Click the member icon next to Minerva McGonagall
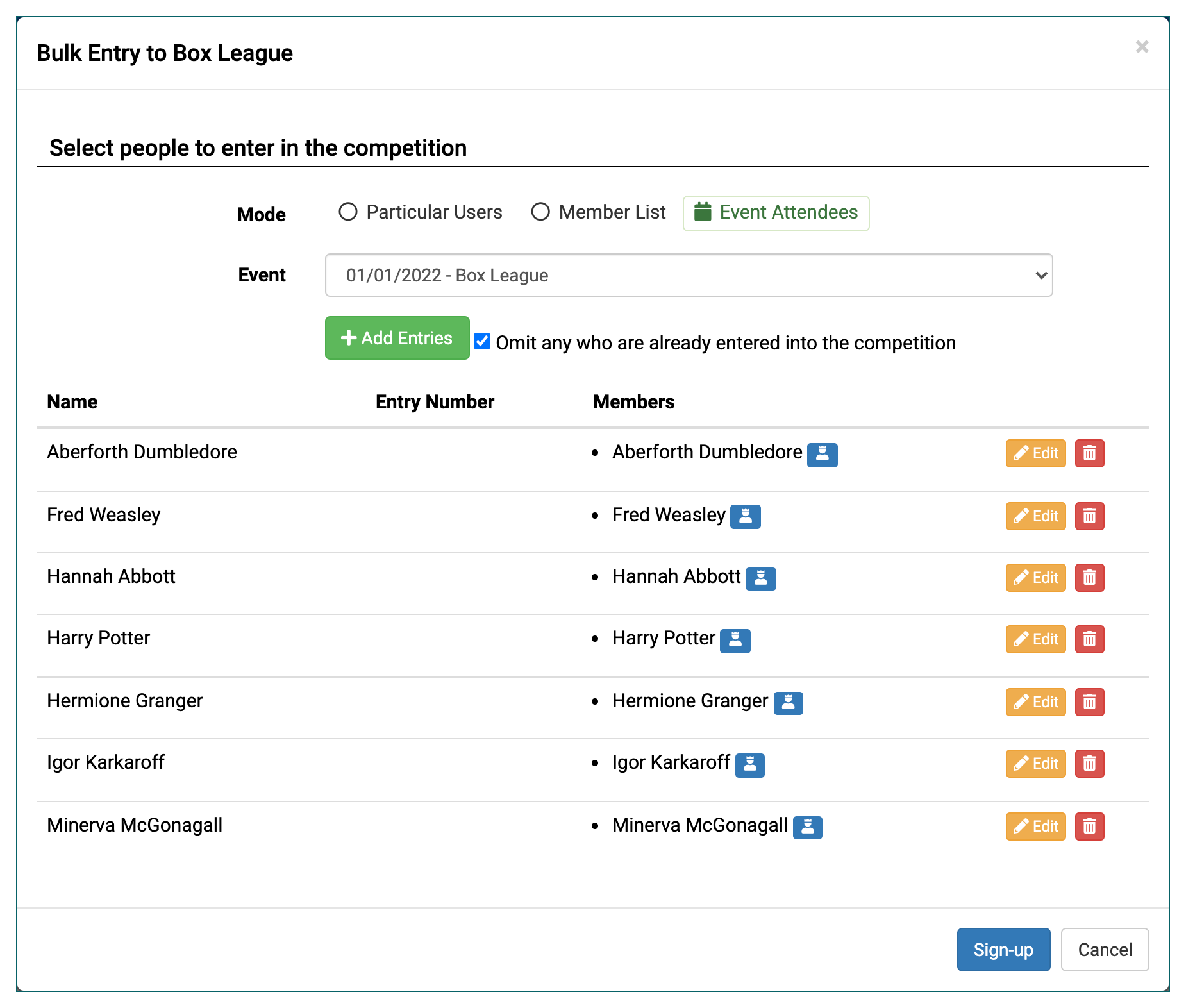Image resolution: width=1186 pixels, height=1008 pixels. pyautogui.click(x=807, y=827)
